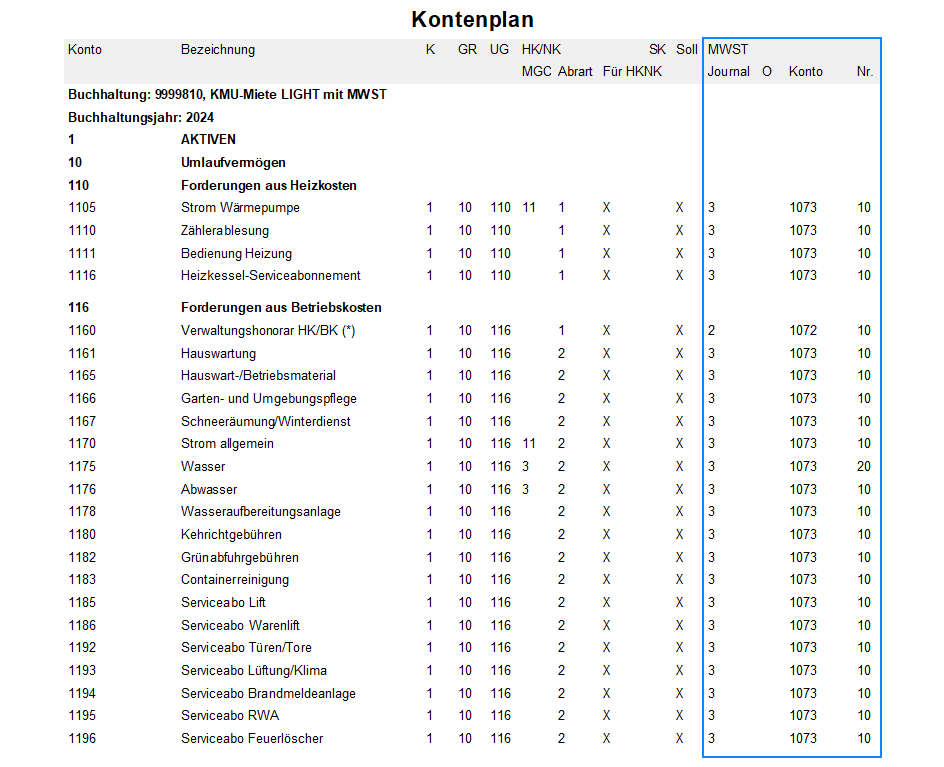Select the Soll column header
Screen dimensions: 944x767
pyautogui.click(x=686, y=49)
